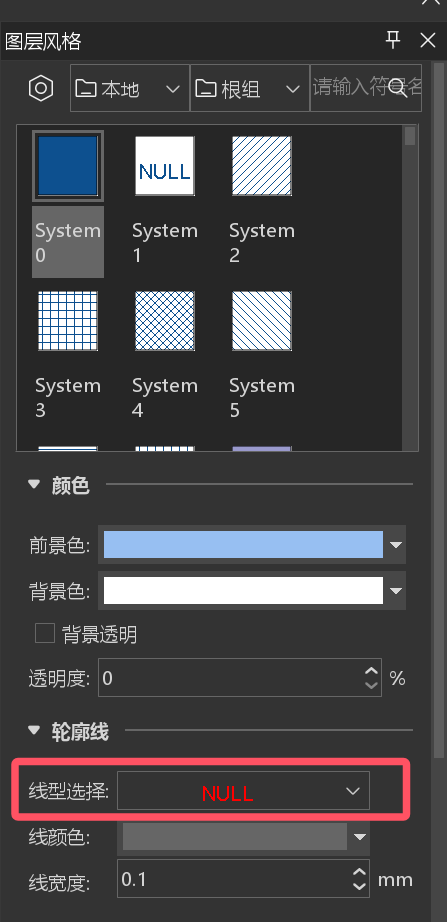Open the 前景色 blue color swatch
Viewport: 447px width, 922px height.
(x=243, y=544)
